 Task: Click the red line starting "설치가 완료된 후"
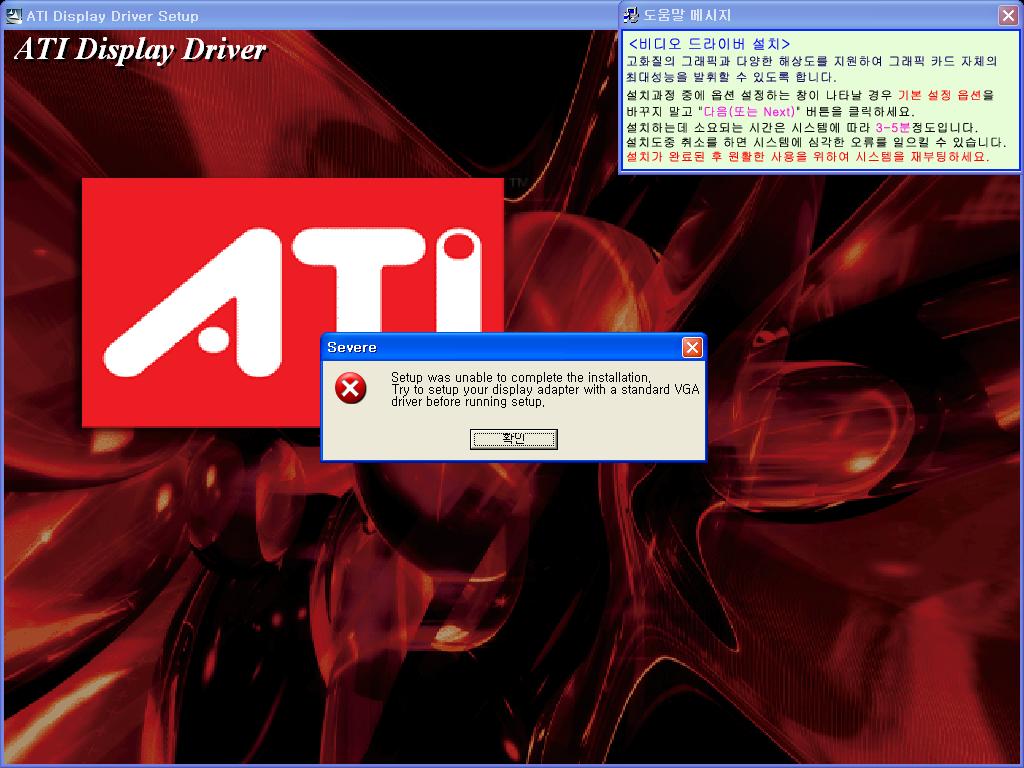point(808,157)
